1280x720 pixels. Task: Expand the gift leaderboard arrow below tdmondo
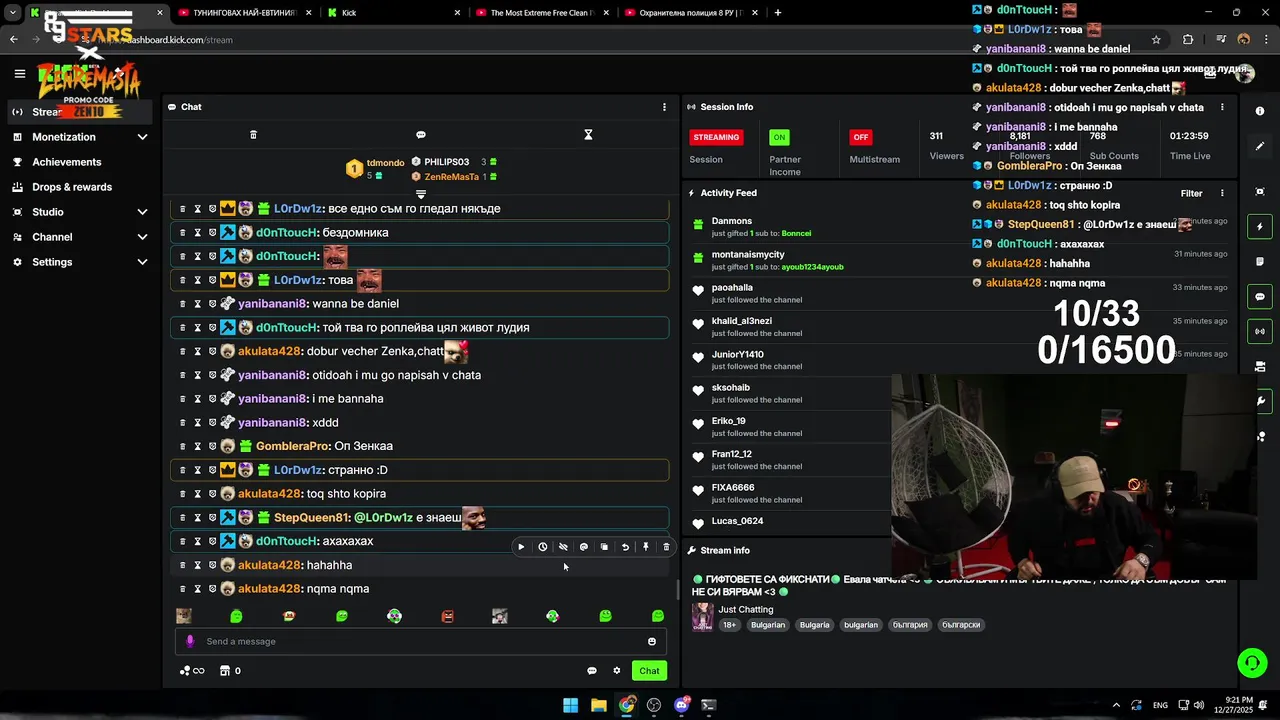click(x=421, y=194)
